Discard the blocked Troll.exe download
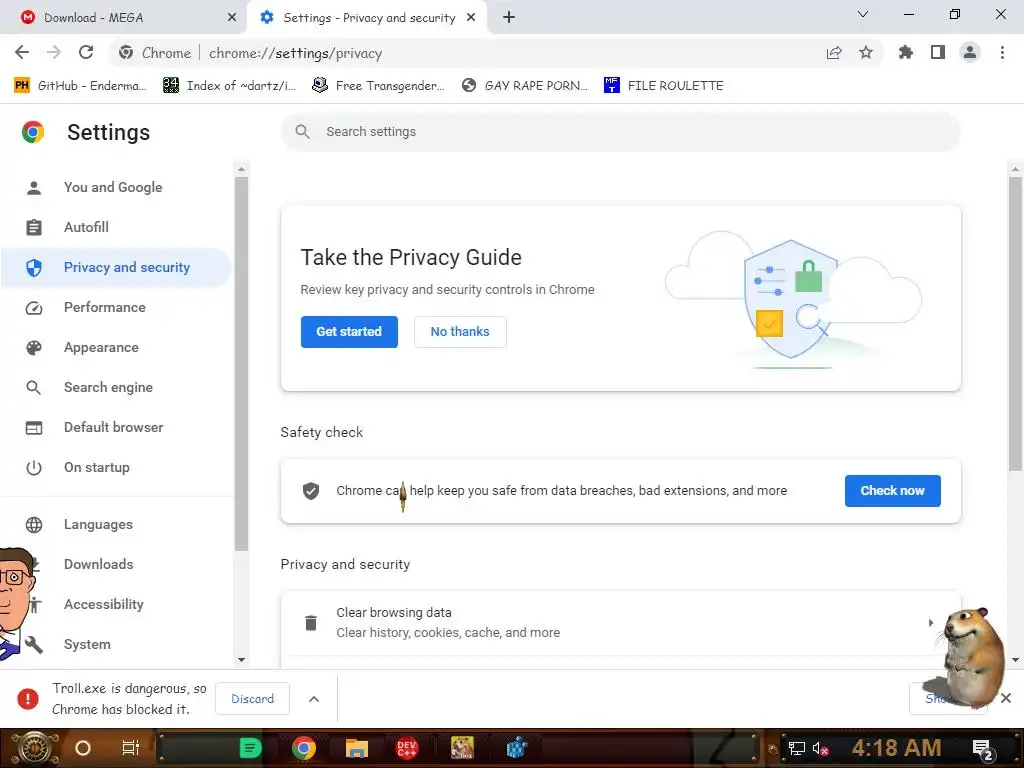Image resolution: width=1024 pixels, height=768 pixels. click(252, 699)
